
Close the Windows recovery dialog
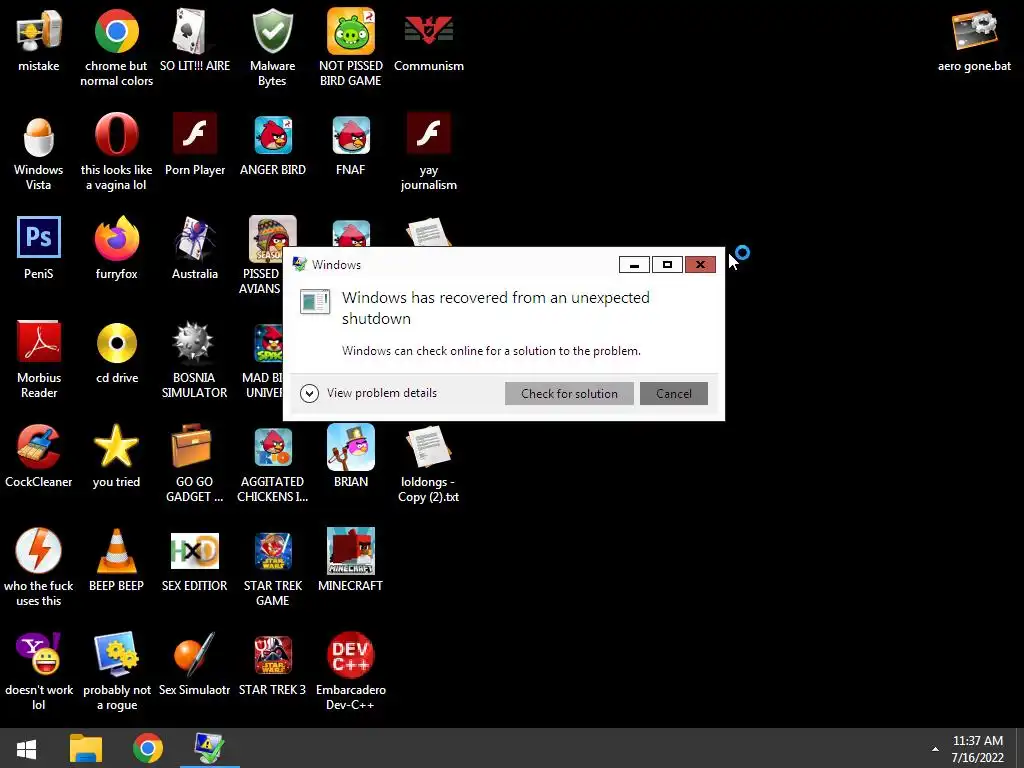tap(700, 264)
